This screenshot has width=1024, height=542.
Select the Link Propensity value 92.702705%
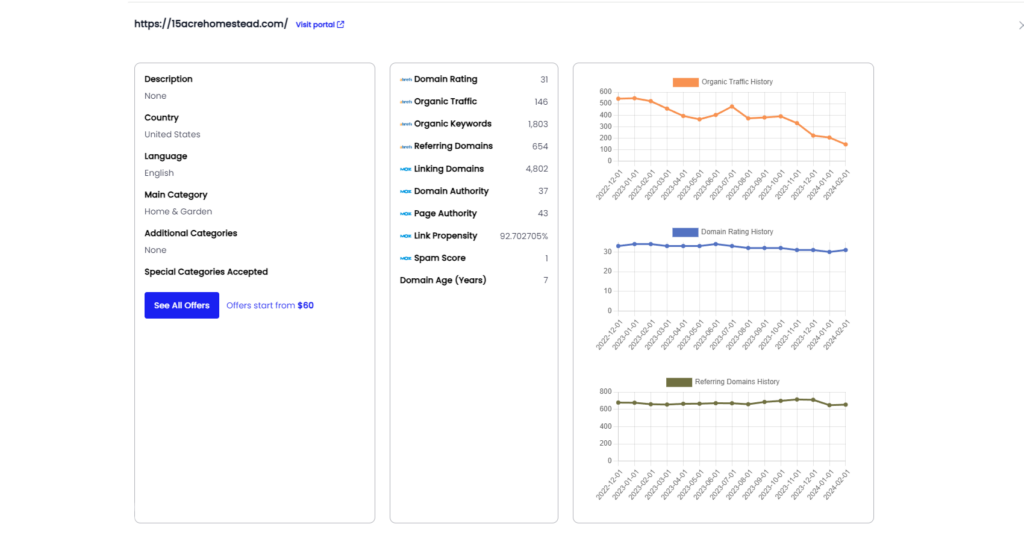tap(524, 236)
